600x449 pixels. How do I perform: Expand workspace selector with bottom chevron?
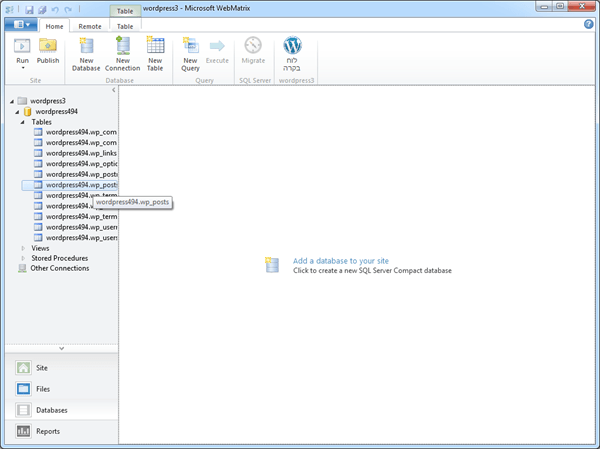(62, 349)
